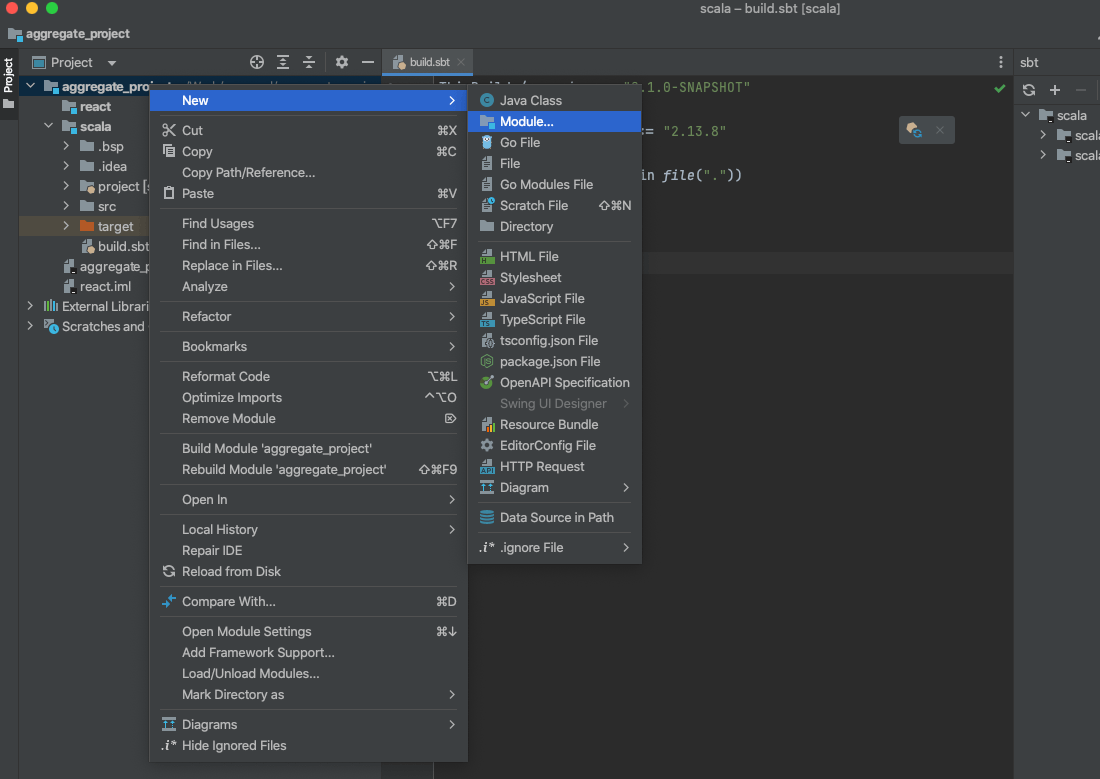Select Optimize Imports menu entry
This screenshot has width=1100, height=779.
pyautogui.click(x=309, y=398)
